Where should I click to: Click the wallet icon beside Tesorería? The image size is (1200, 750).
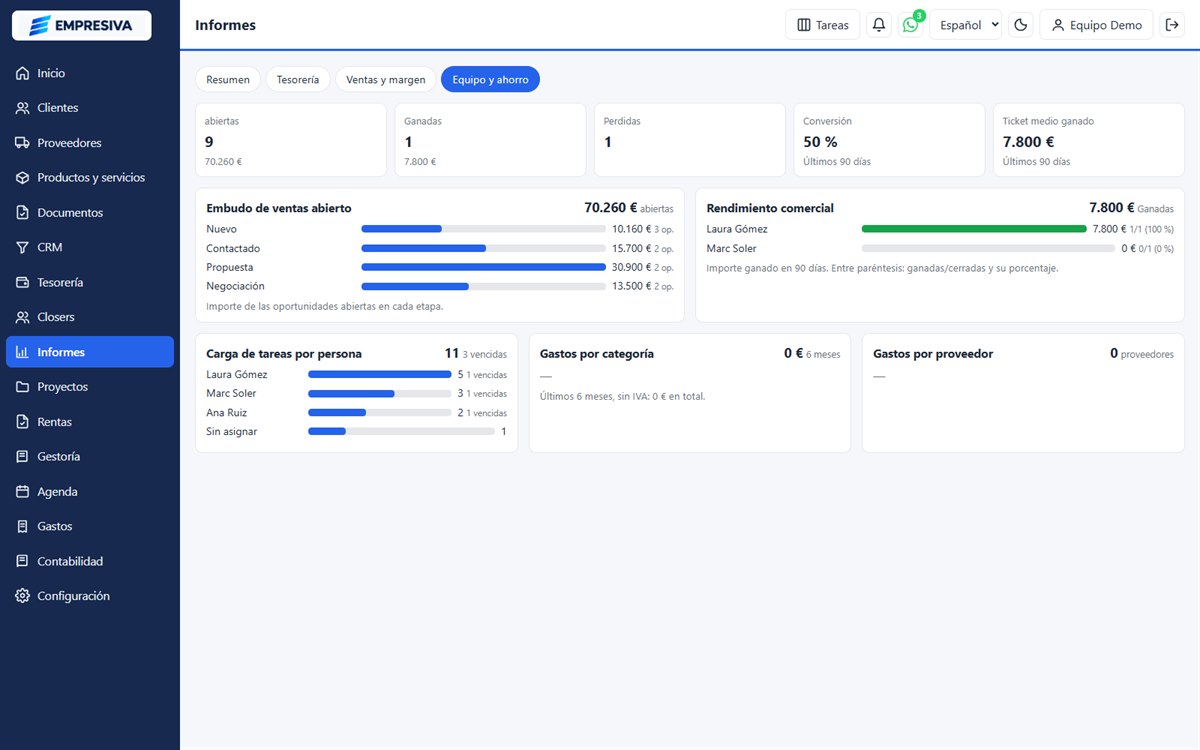point(23,282)
